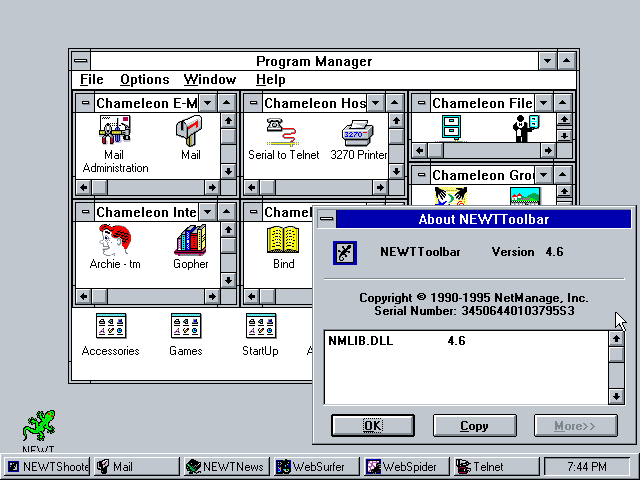Click the lizard icon in About NEWTToolbar
This screenshot has width=640, height=480.
coord(345,253)
